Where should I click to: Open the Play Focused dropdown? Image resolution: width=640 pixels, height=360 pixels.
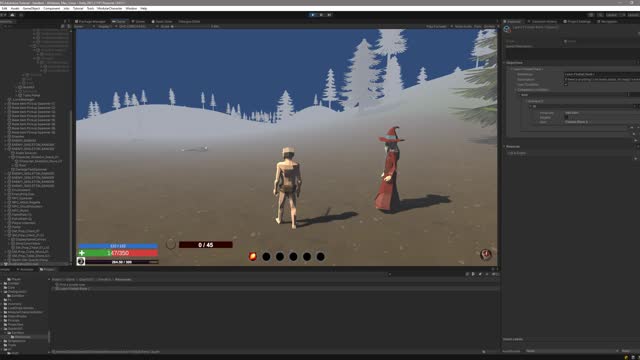pos(438,26)
